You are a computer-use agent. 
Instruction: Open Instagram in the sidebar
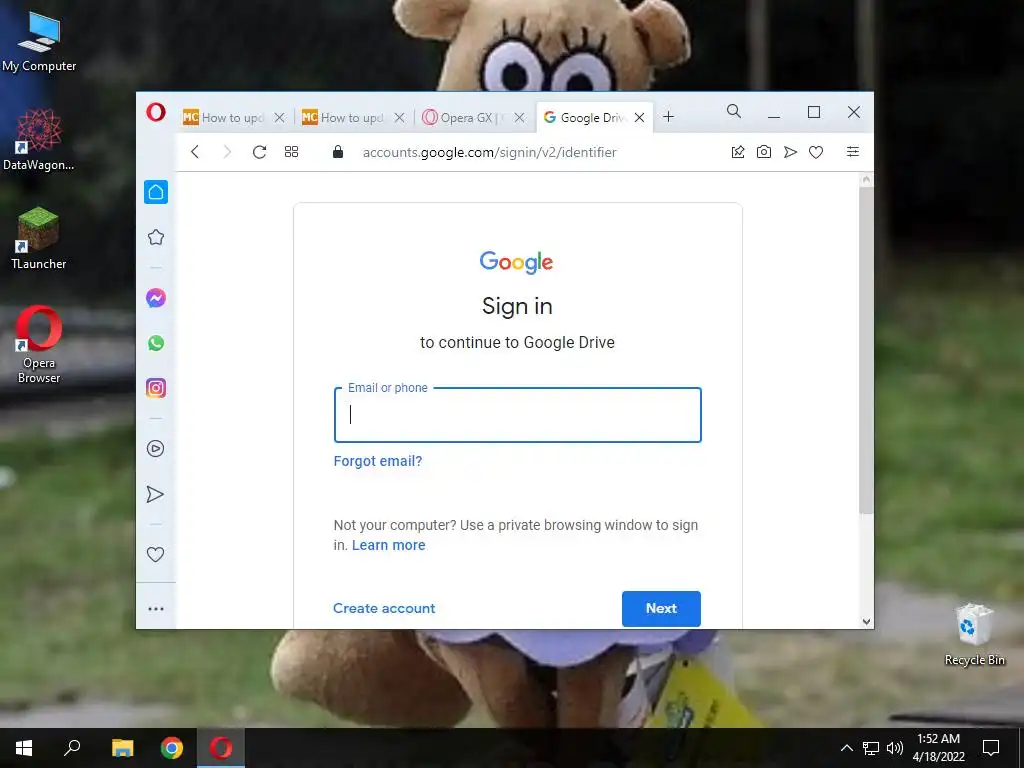pyautogui.click(x=155, y=388)
